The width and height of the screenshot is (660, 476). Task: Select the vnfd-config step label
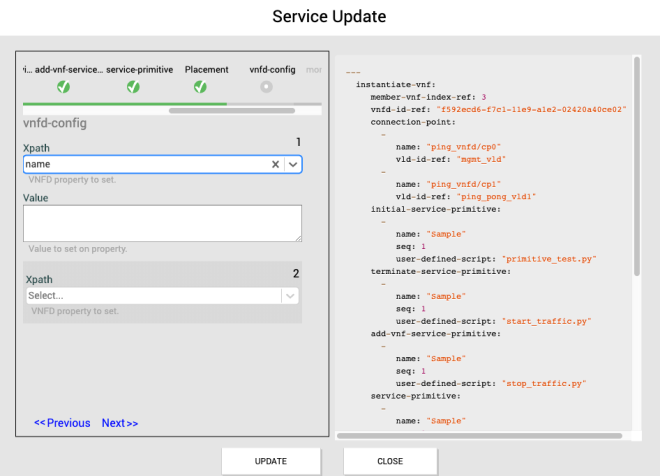[x=272, y=70]
